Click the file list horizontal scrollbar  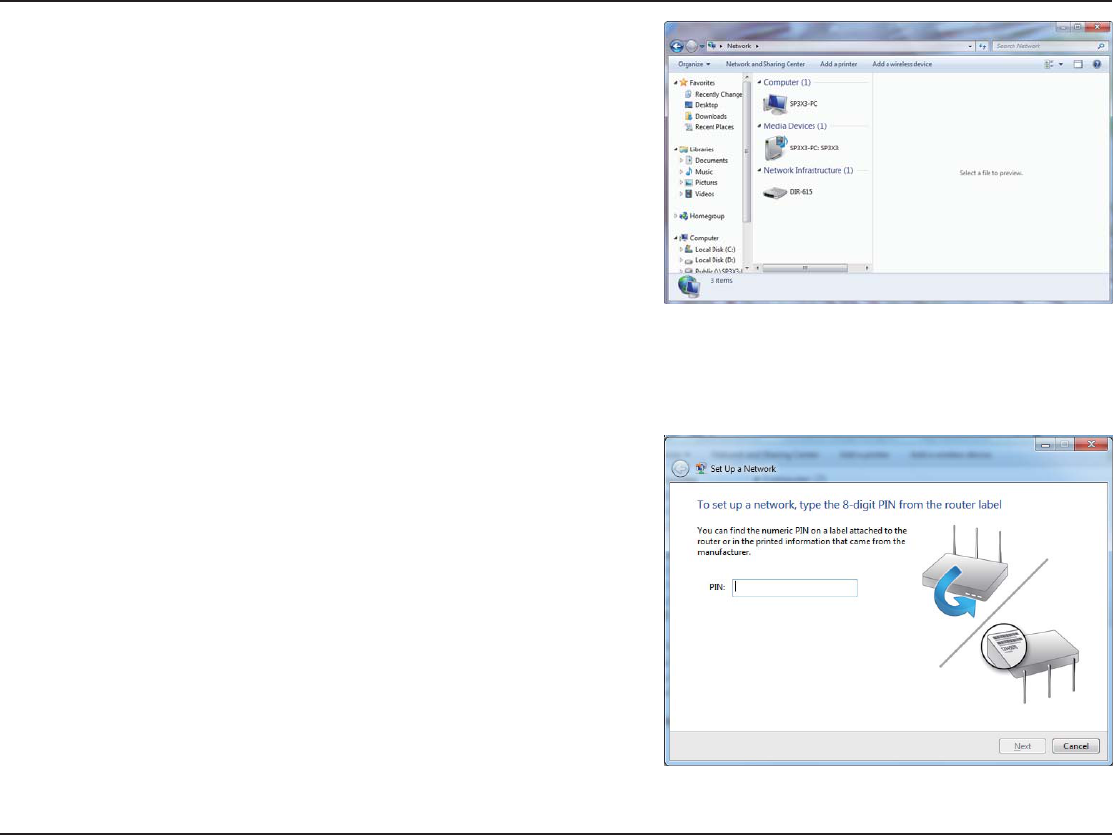click(x=804, y=268)
